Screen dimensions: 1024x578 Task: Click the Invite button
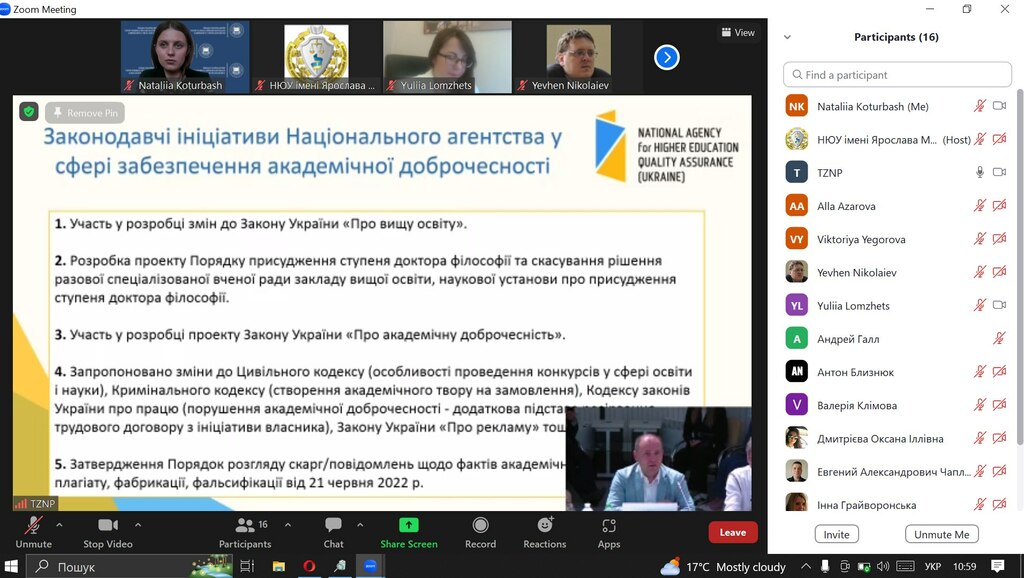pos(836,535)
